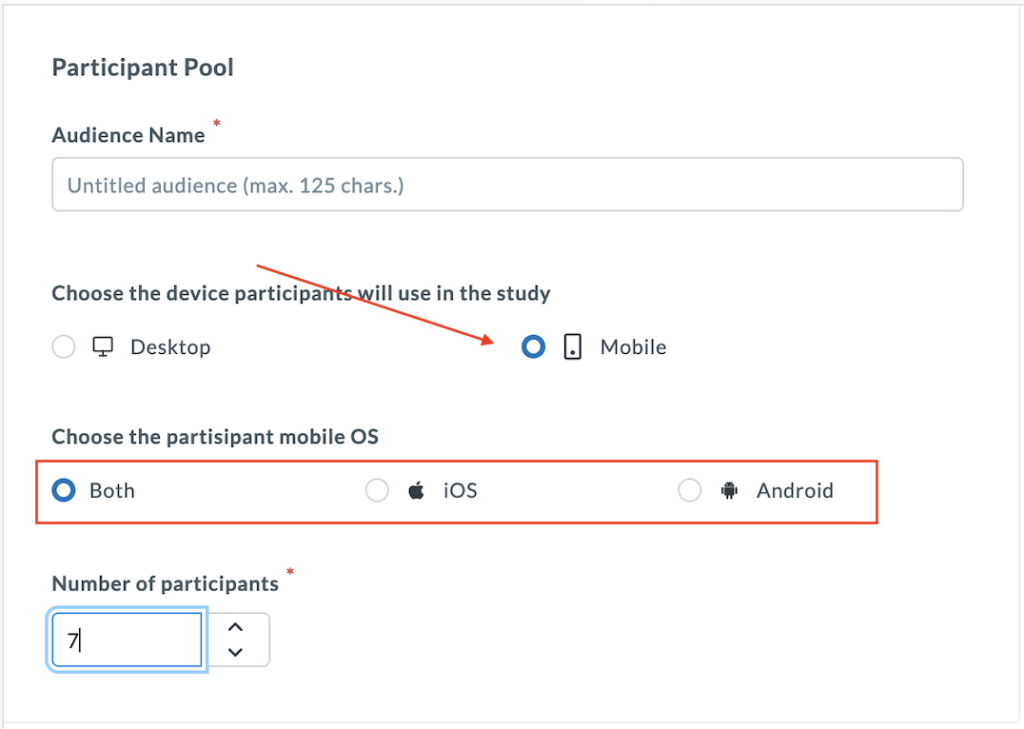Click the desktop monitor icon

click(102, 347)
